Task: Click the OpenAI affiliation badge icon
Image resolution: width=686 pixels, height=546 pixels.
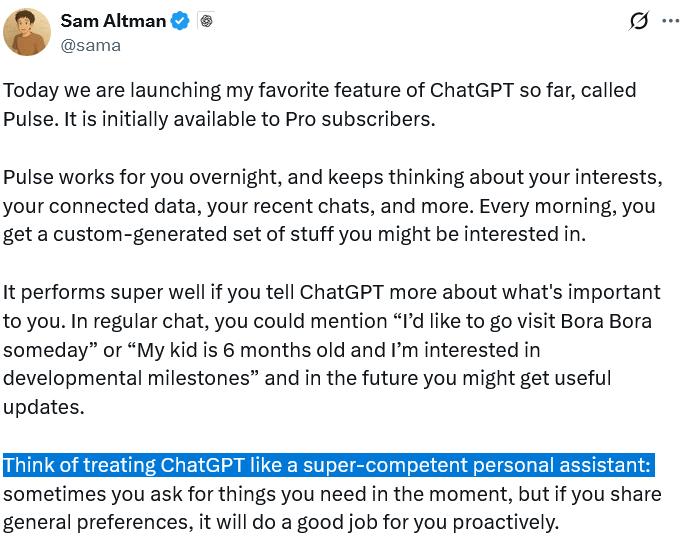Action: (x=206, y=21)
